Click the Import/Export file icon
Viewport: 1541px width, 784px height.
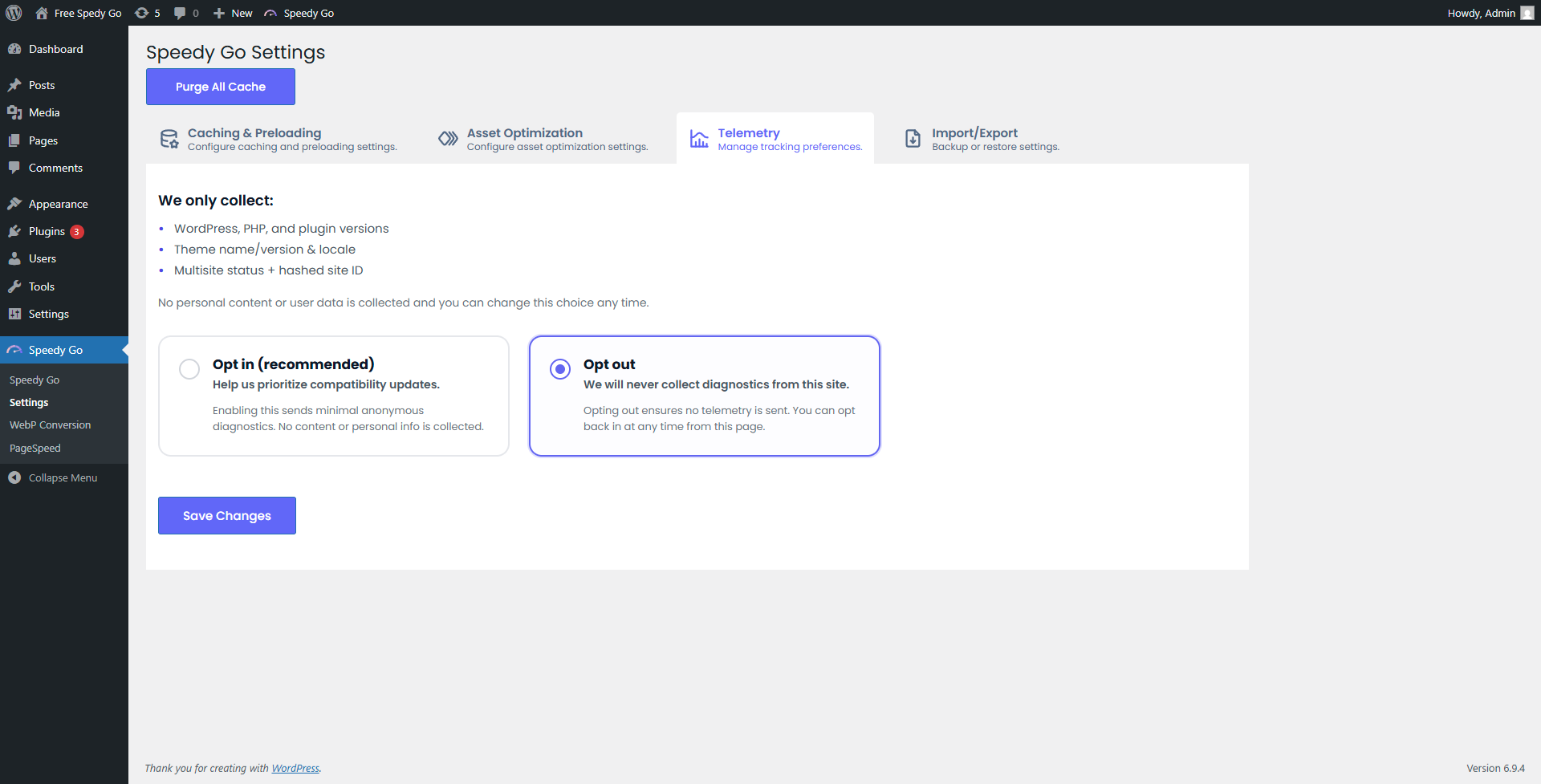(913, 139)
